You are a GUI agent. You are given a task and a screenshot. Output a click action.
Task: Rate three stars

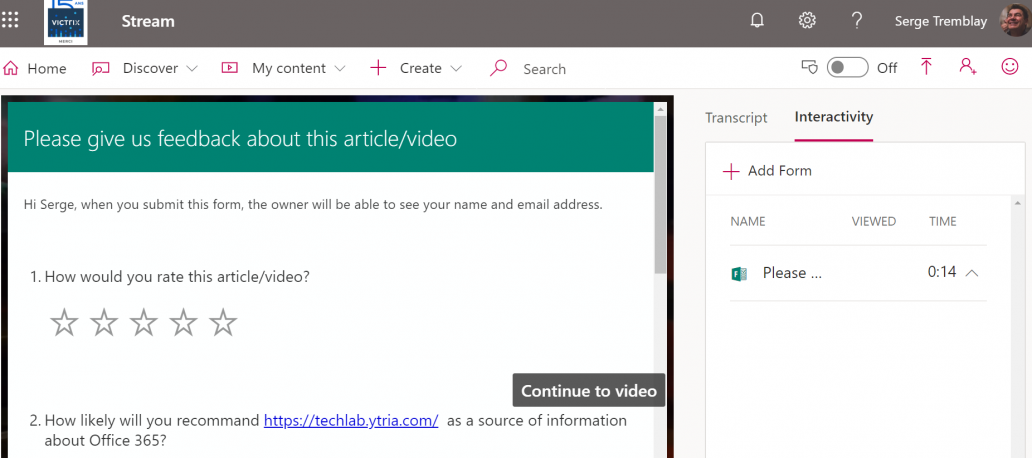[143, 322]
